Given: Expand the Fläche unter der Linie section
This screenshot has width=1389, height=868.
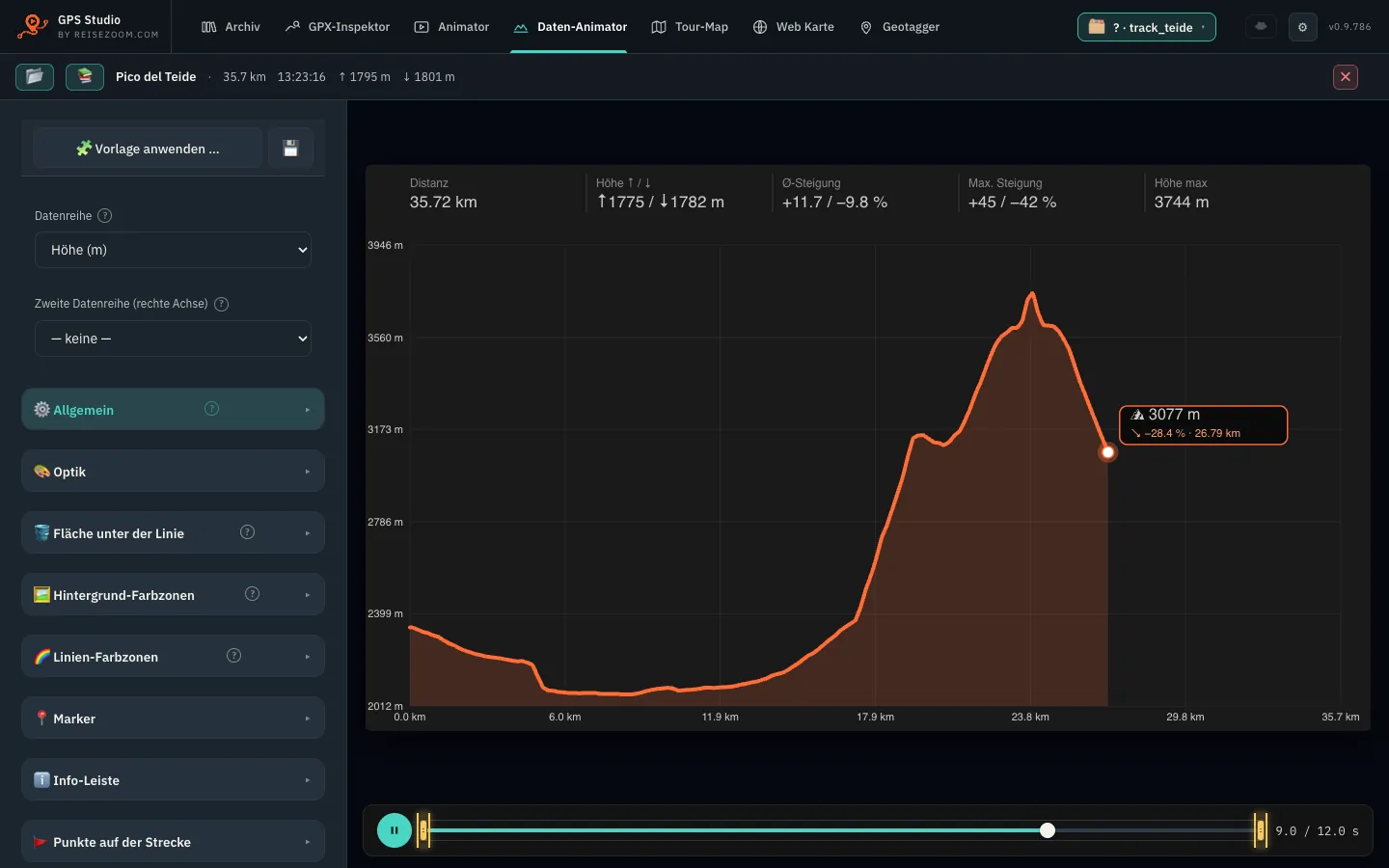Looking at the screenshot, I should coord(174,533).
